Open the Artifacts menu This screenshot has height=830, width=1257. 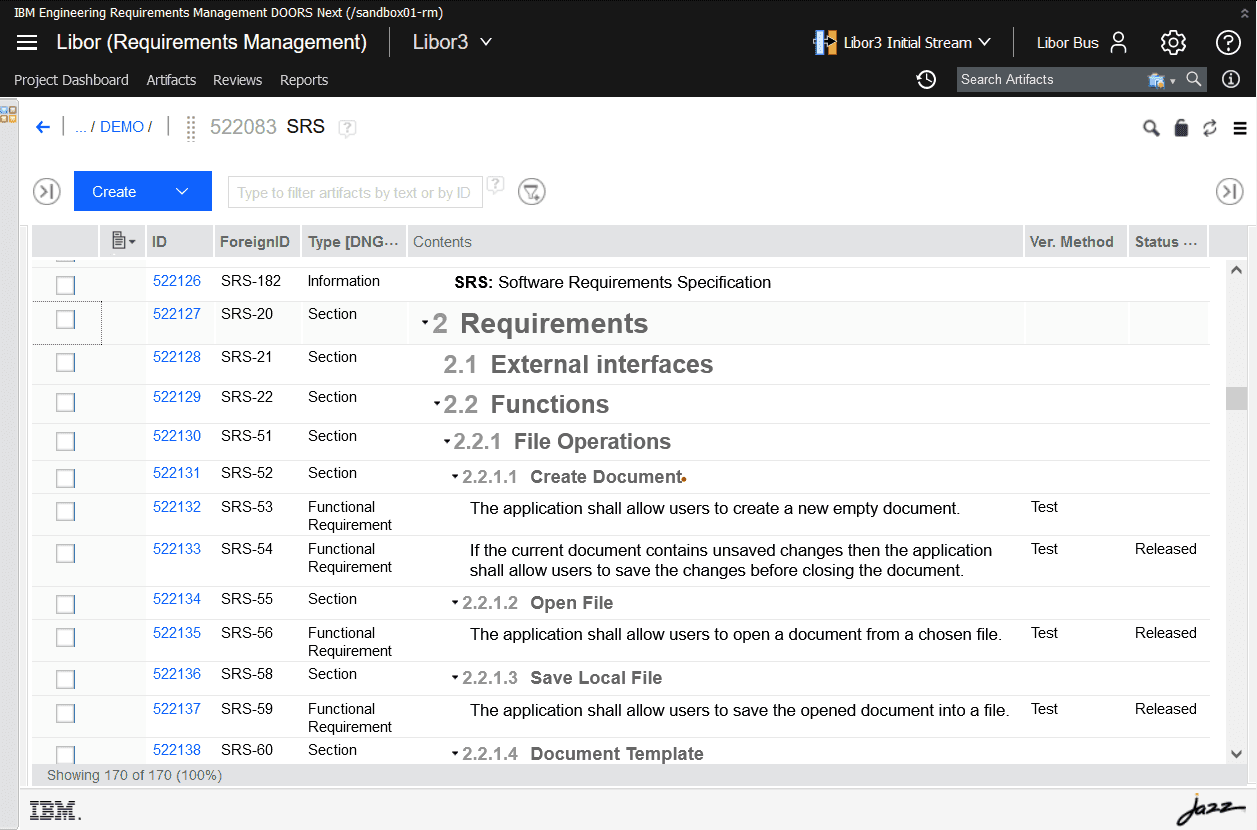(x=171, y=80)
